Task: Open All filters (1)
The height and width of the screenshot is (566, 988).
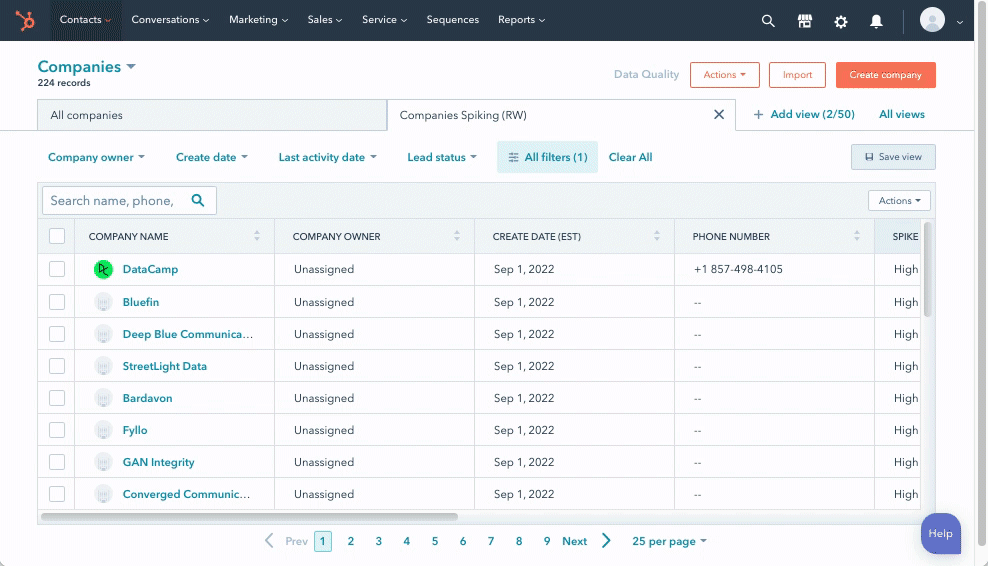Action: (x=547, y=157)
